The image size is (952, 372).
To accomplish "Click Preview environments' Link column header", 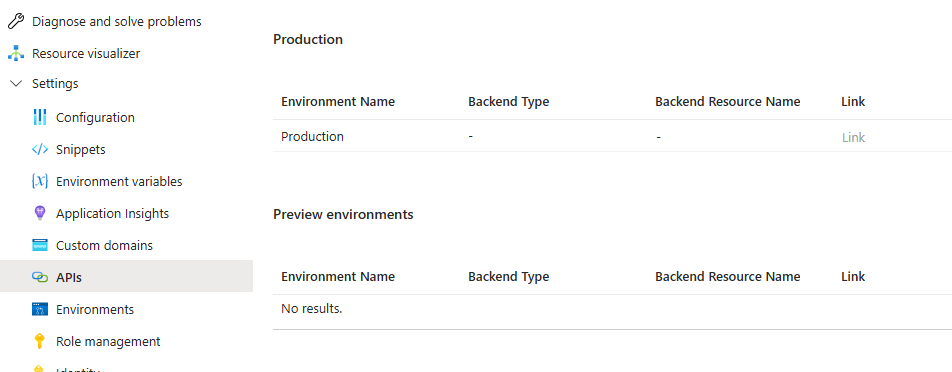I will pyautogui.click(x=853, y=277).
